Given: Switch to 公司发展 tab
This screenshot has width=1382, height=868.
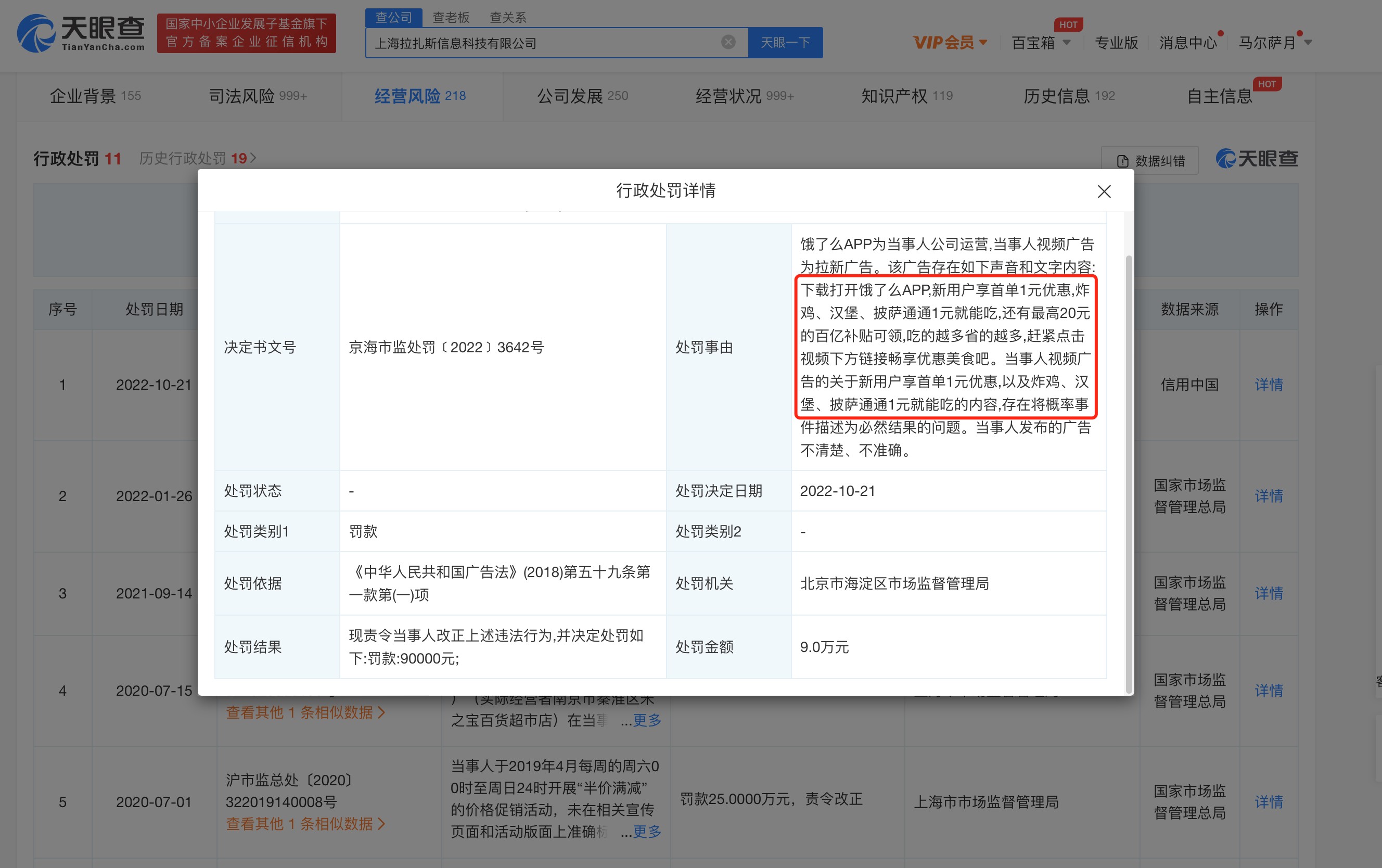Looking at the screenshot, I should point(583,96).
